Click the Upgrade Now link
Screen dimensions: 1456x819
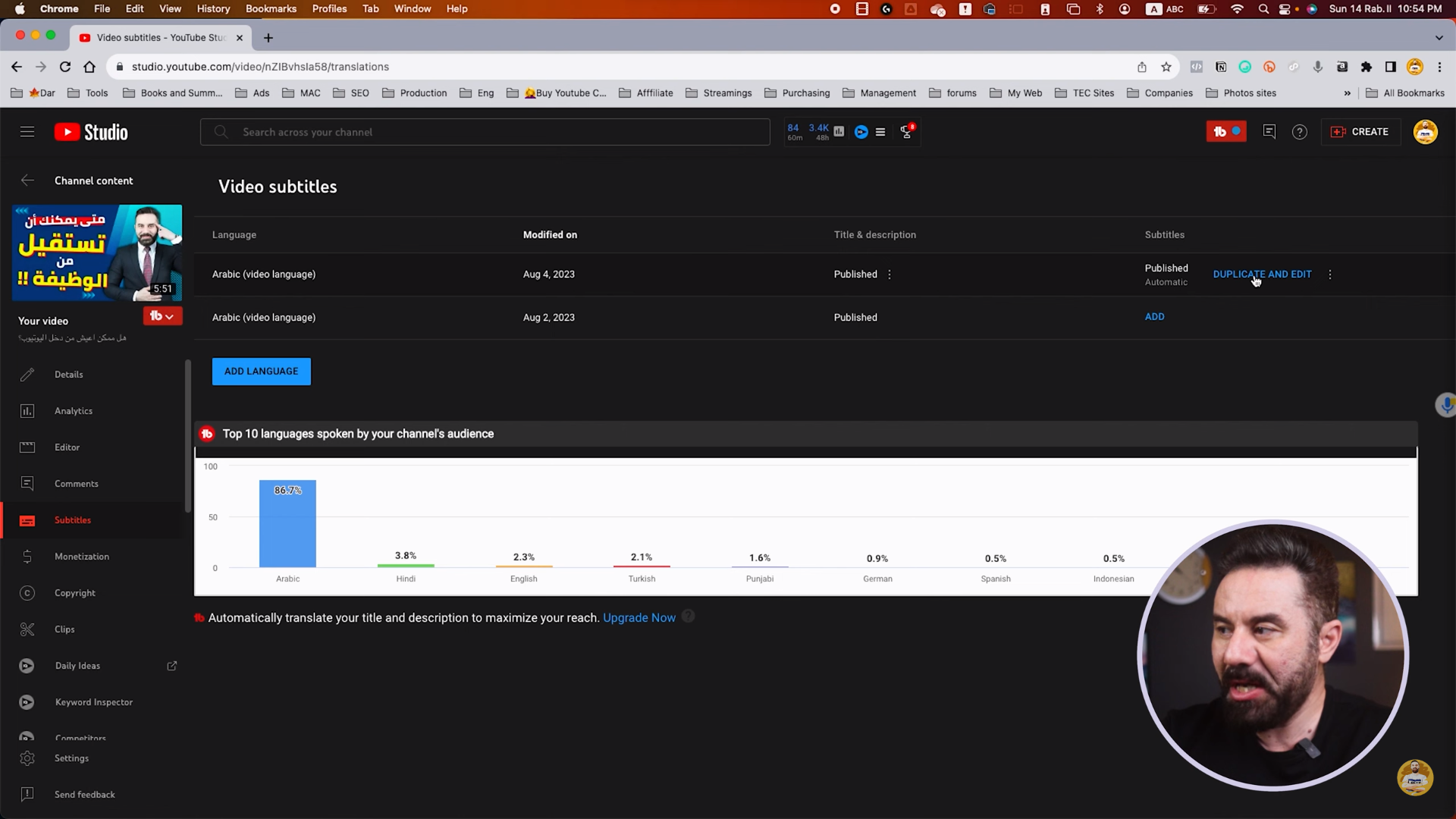[x=639, y=618]
